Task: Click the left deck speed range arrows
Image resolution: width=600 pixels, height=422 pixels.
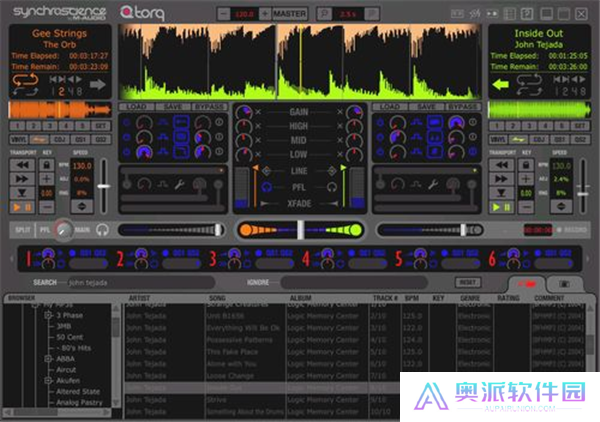Action: pos(82,207)
